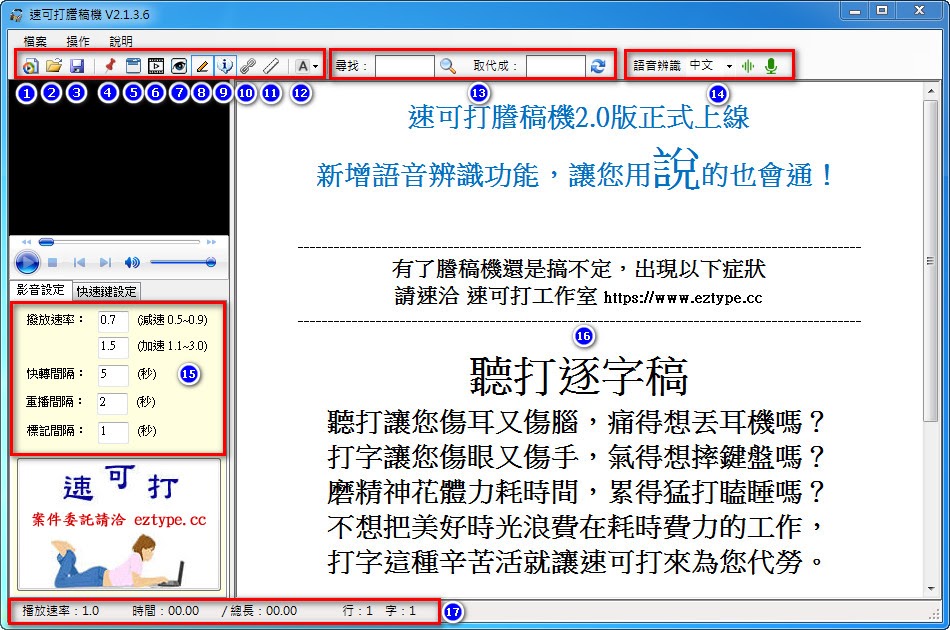Click the blue Play button
The image size is (950, 630).
pyautogui.click(x=27, y=262)
